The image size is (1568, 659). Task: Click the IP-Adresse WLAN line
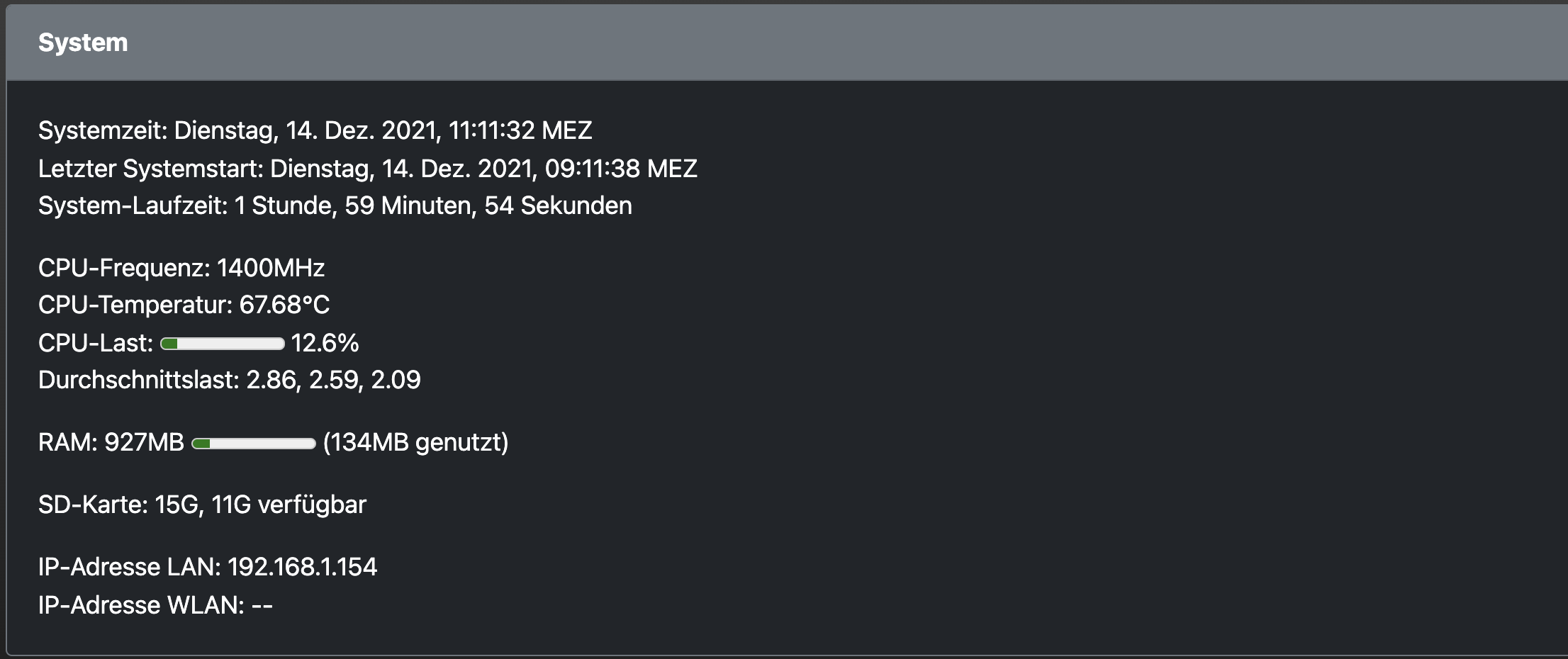155,605
